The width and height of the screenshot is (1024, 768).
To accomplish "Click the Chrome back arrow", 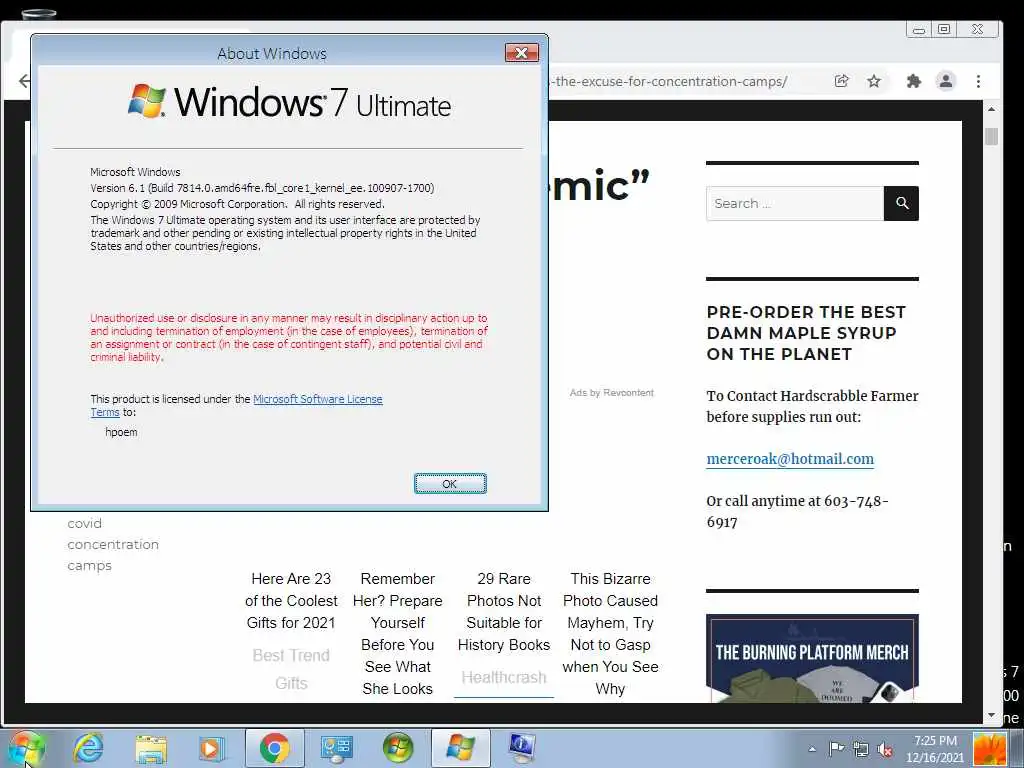I will coord(24,81).
